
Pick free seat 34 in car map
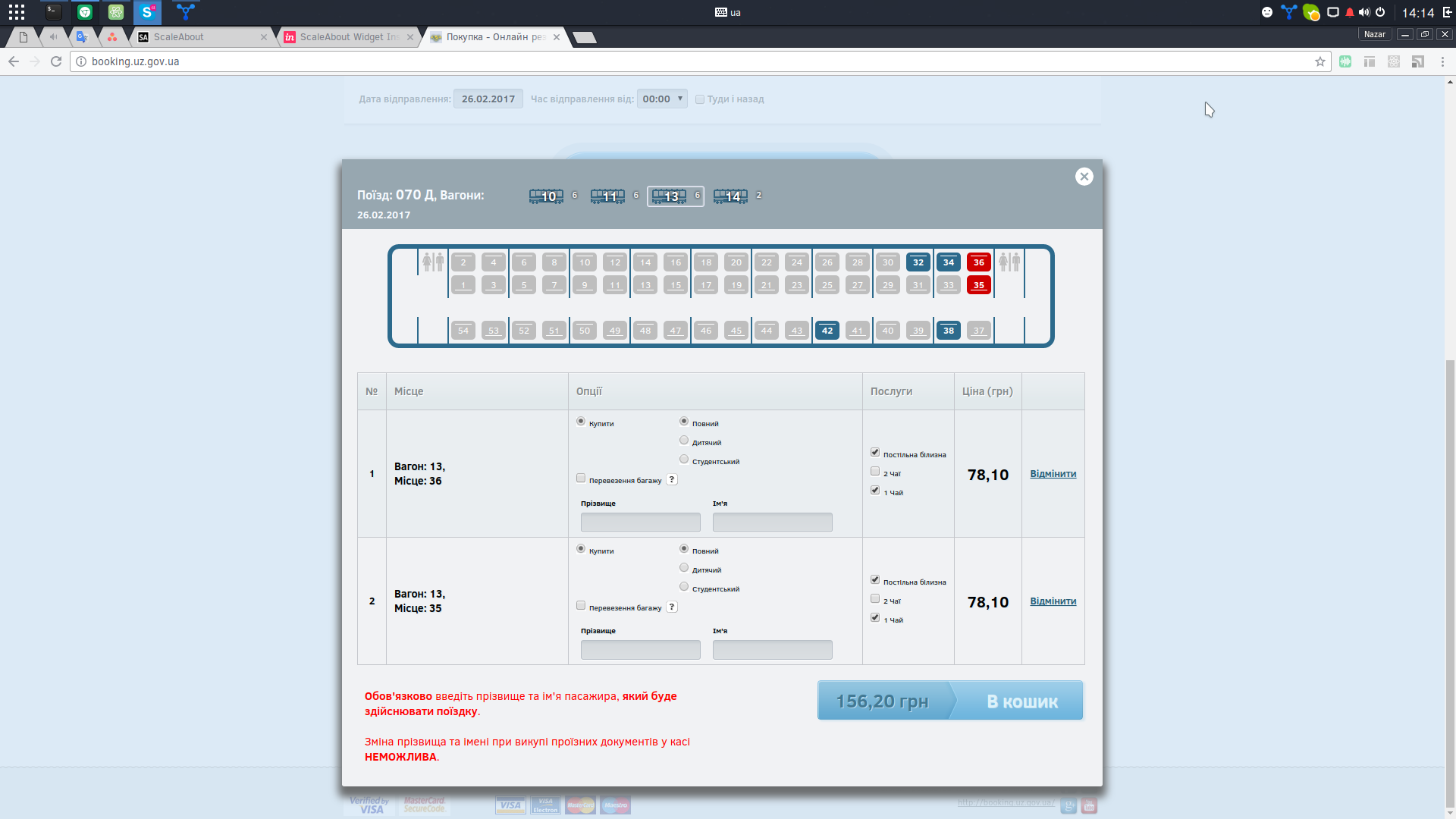[x=949, y=262]
